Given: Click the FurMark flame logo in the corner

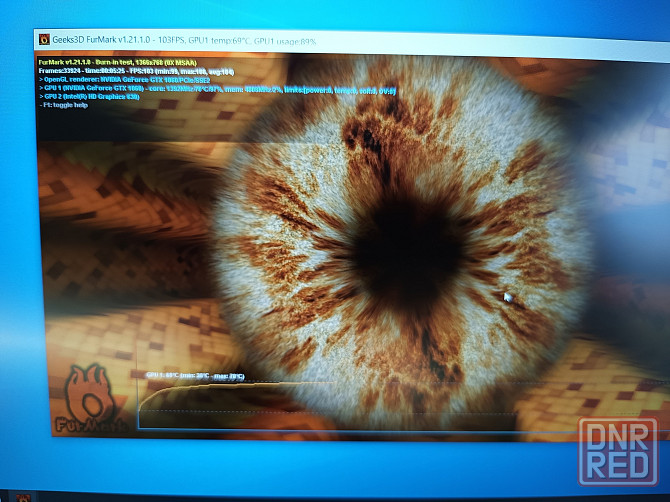Looking at the screenshot, I should pyautogui.click(x=90, y=400).
